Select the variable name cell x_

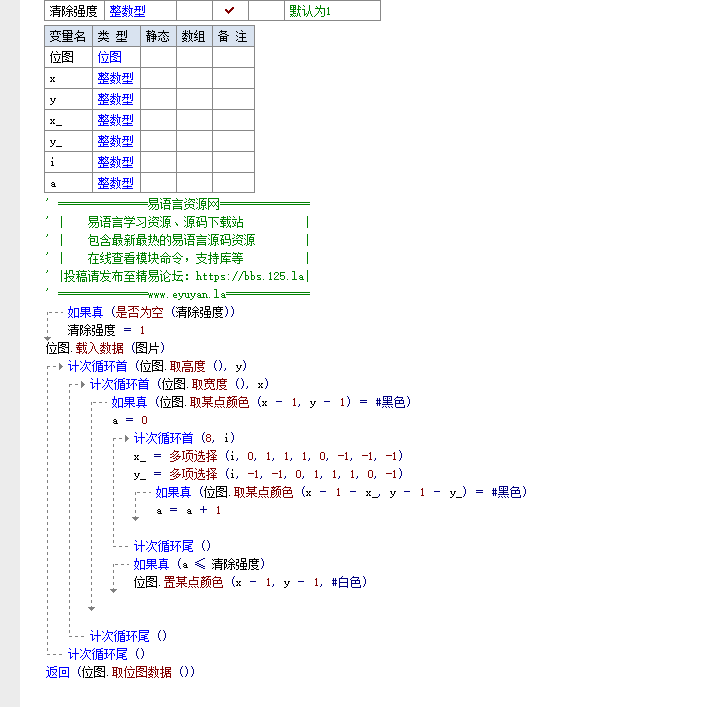68,120
